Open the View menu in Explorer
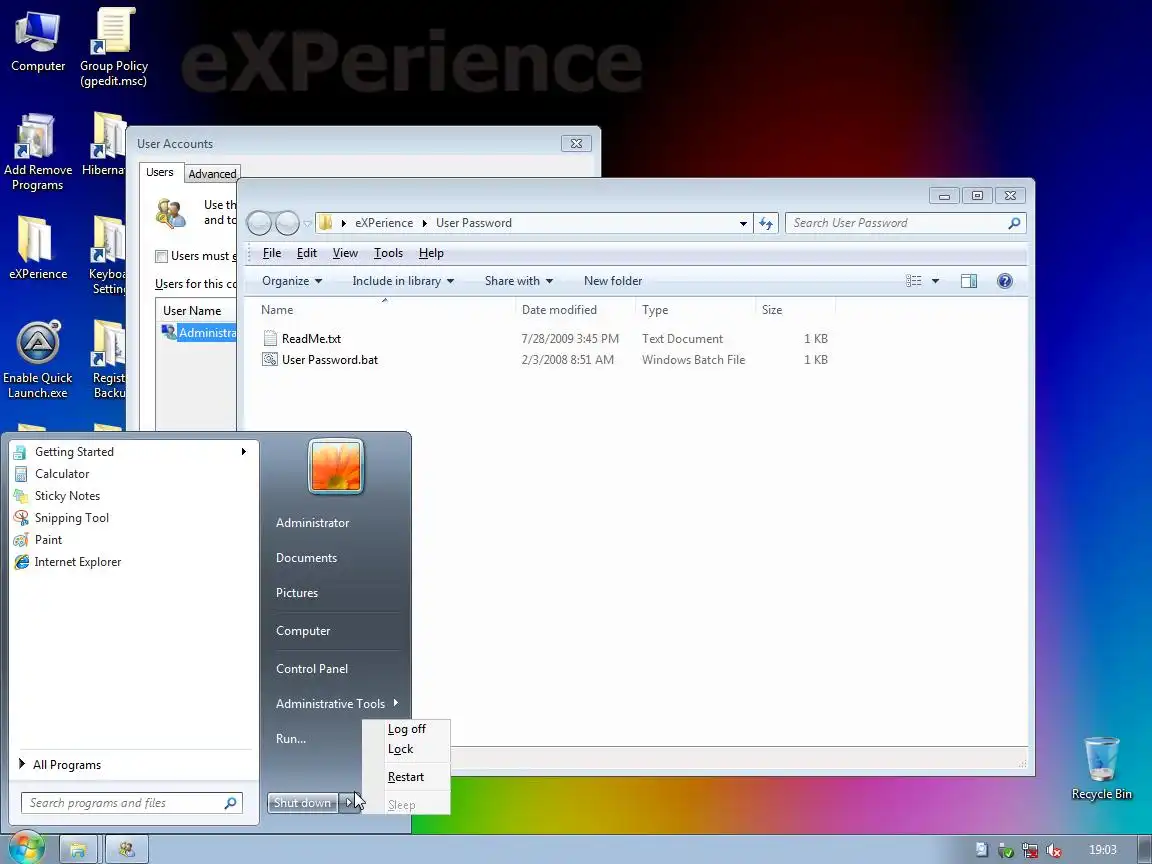Image resolution: width=1152 pixels, height=864 pixels. coord(345,253)
